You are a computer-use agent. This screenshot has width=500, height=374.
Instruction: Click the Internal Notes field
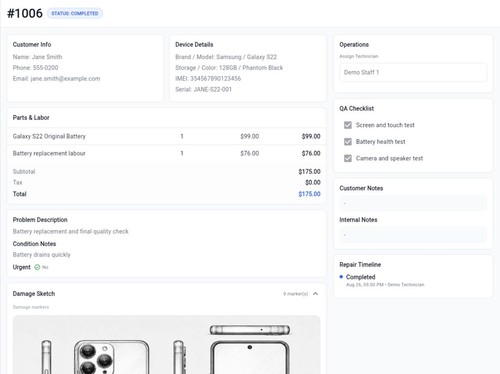tap(413, 235)
